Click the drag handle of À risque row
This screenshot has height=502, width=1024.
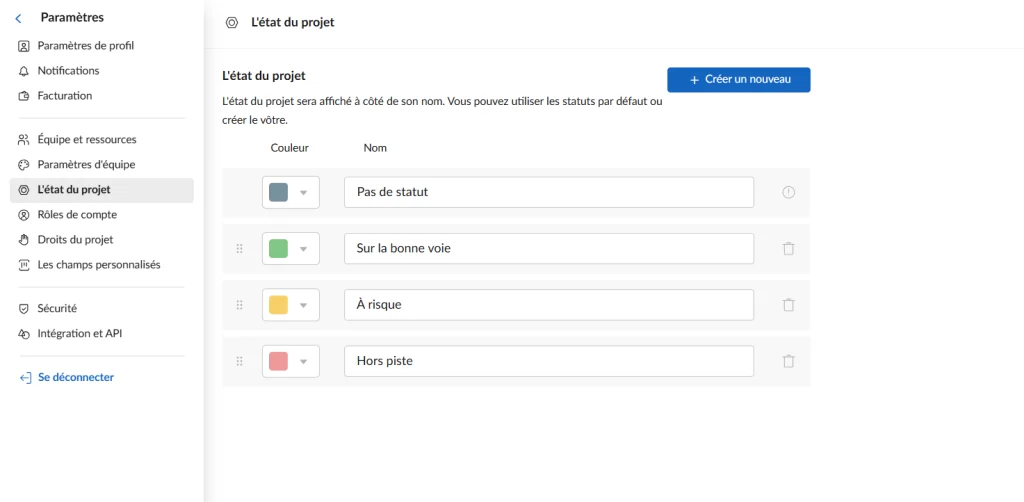click(239, 305)
